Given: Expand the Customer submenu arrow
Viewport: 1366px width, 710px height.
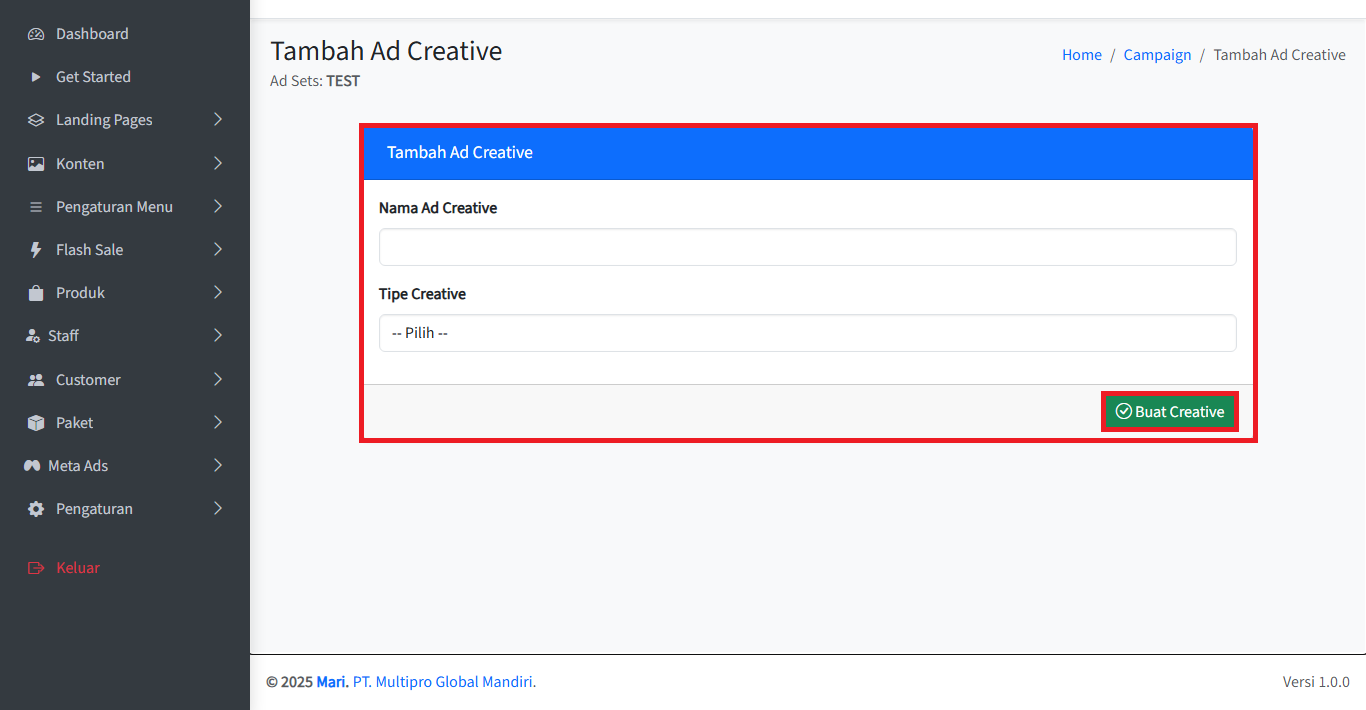Looking at the screenshot, I should click(218, 380).
